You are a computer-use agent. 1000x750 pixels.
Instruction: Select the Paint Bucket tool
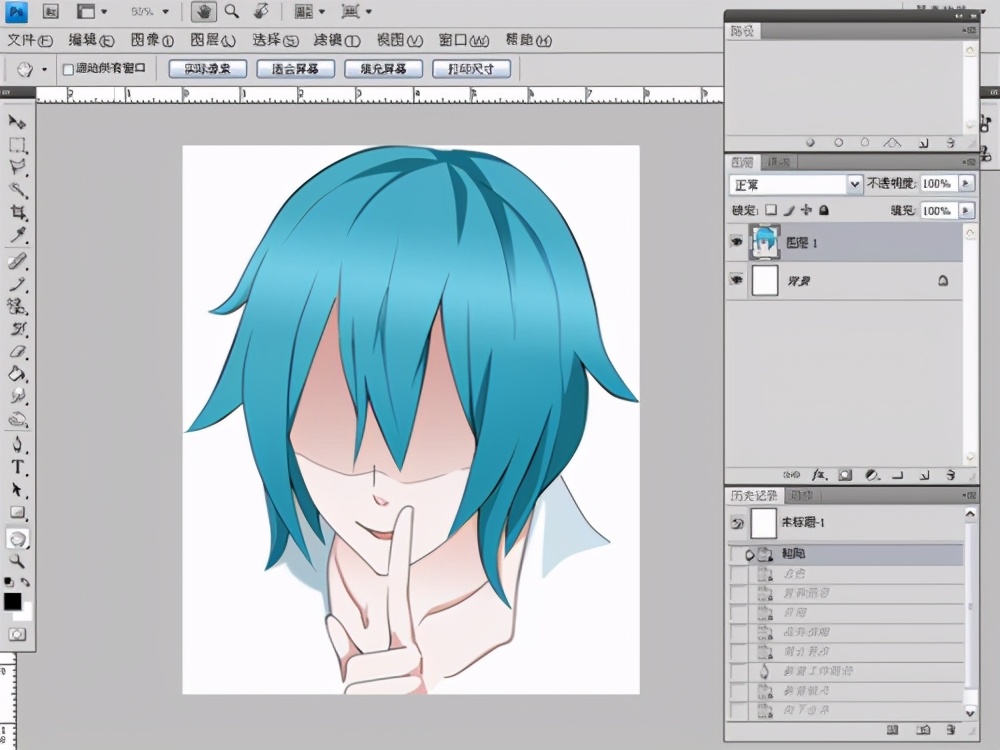coord(17,375)
